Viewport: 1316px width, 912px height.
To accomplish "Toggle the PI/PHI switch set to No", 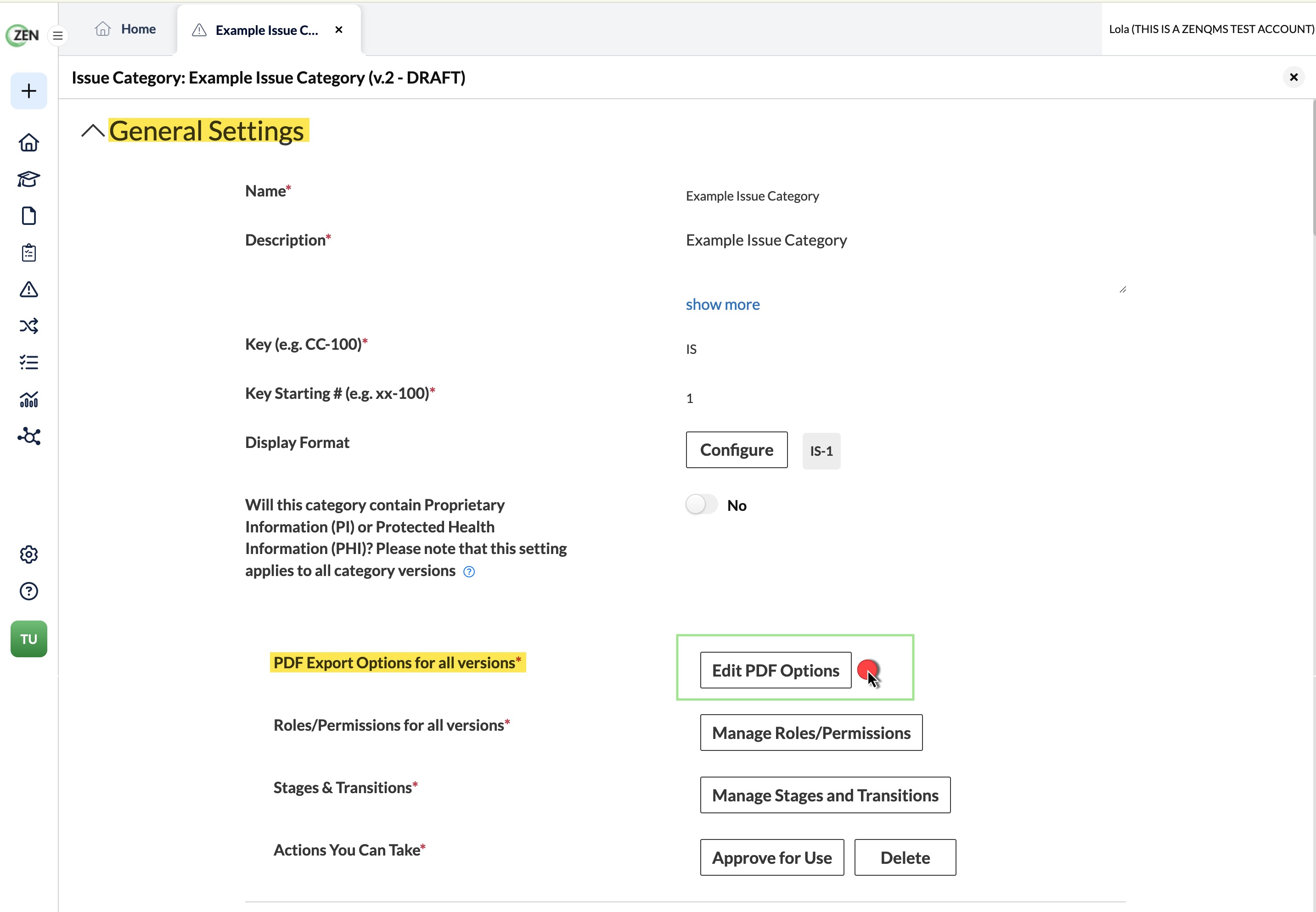I will pos(702,504).
